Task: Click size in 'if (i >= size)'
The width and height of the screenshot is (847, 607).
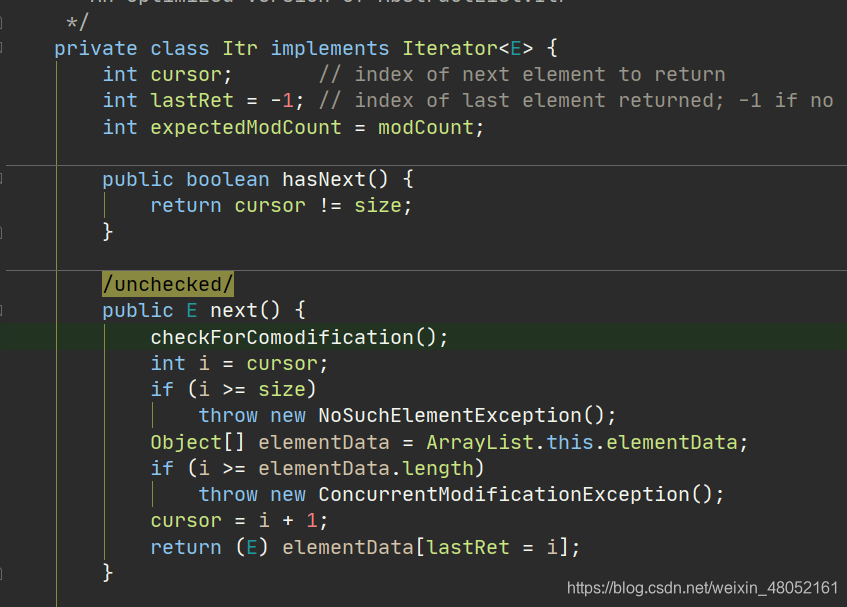Action: click(x=282, y=389)
